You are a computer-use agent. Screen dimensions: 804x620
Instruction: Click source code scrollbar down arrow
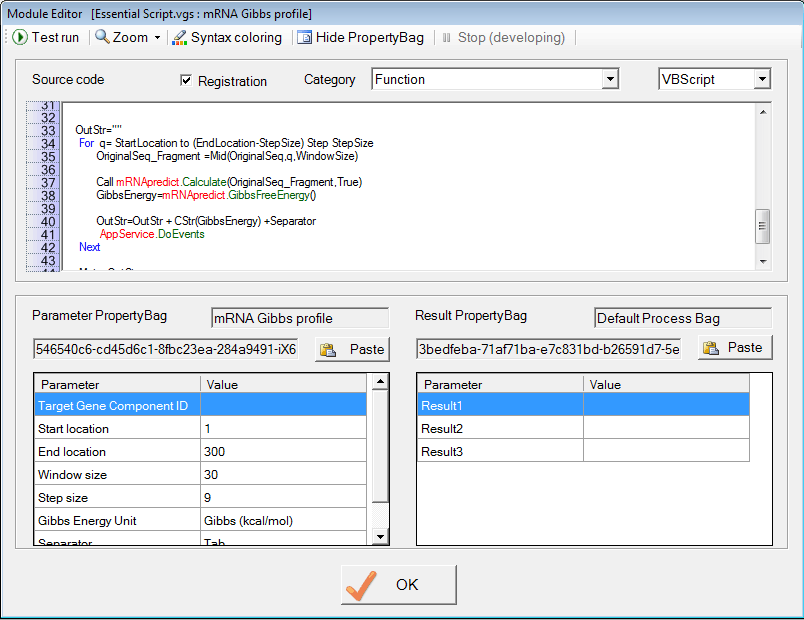point(763,262)
